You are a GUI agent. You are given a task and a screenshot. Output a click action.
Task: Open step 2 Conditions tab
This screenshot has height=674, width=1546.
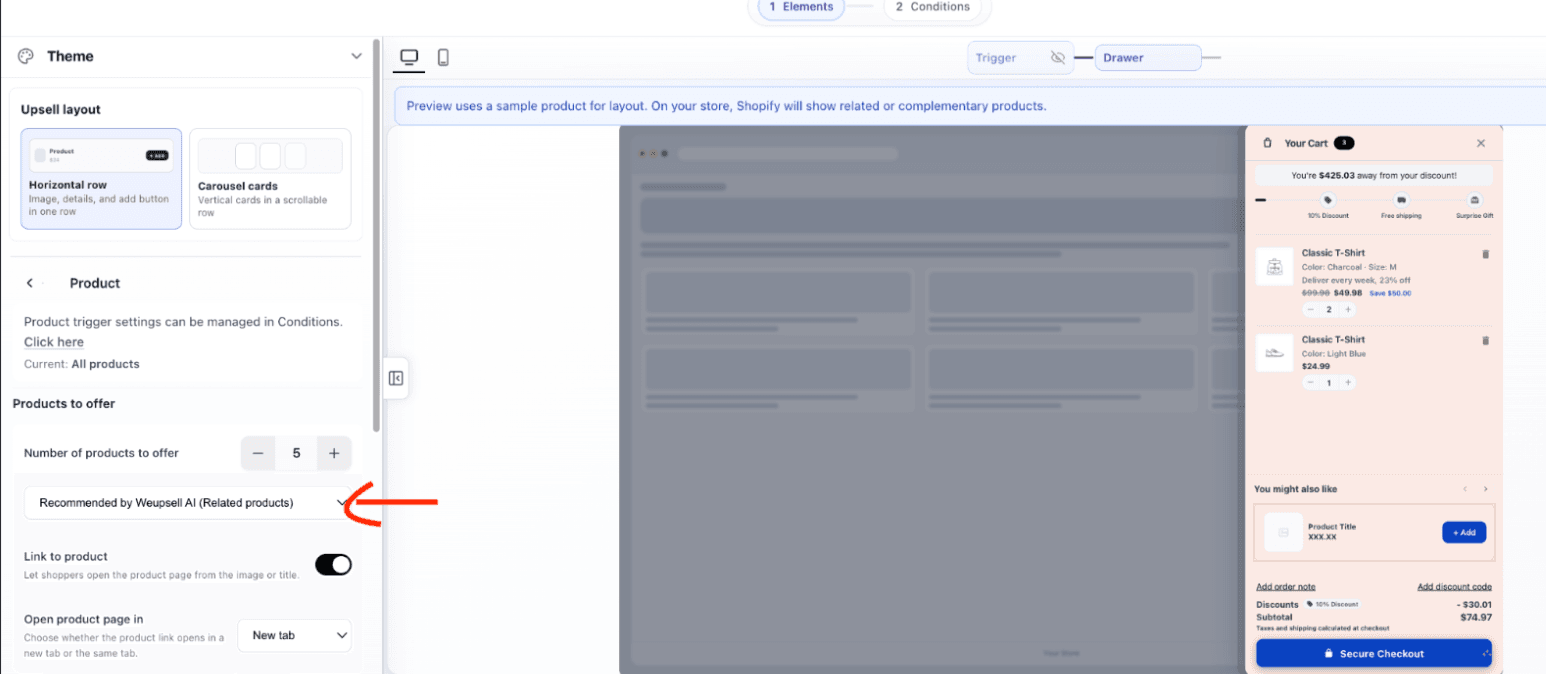(932, 7)
